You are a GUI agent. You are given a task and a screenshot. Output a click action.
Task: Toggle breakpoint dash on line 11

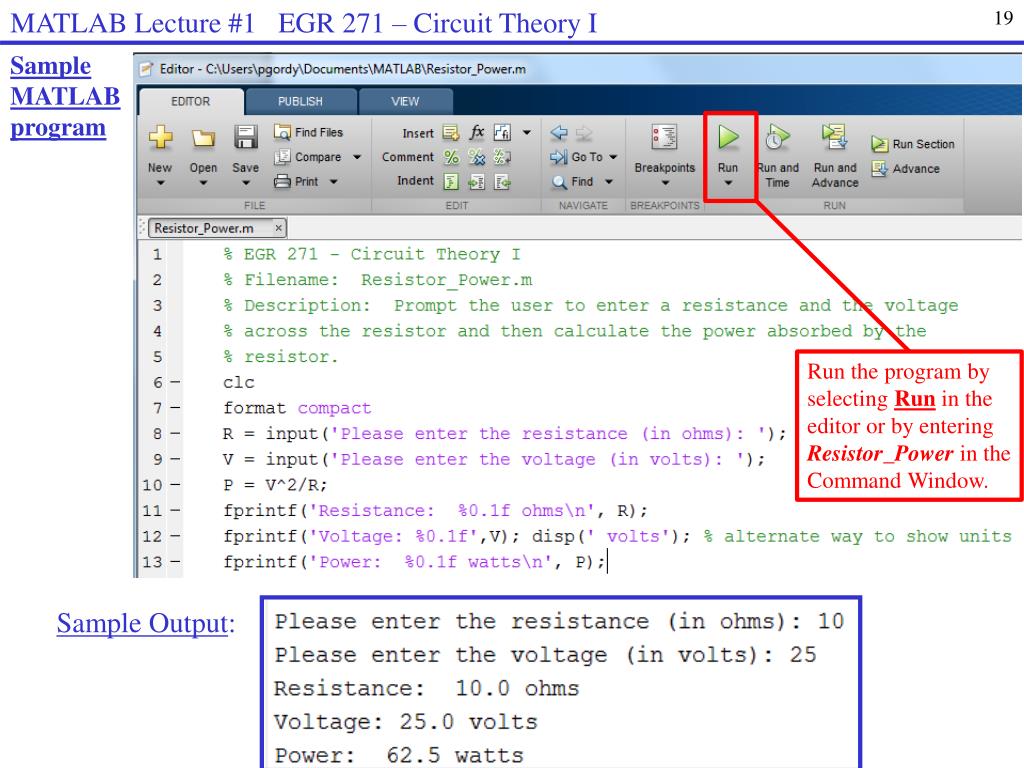click(x=175, y=511)
